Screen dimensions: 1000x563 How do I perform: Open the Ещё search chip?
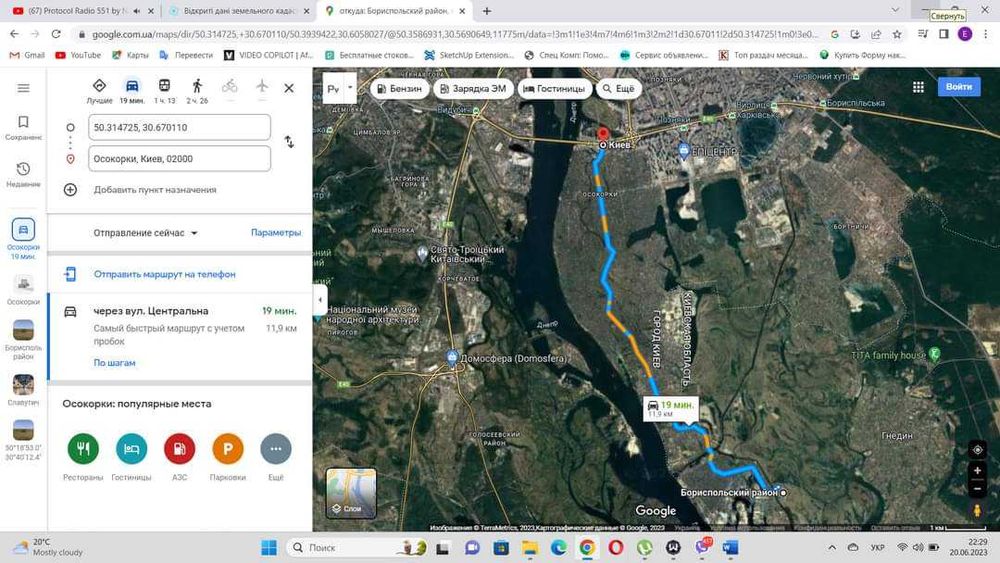coord(619,89)
